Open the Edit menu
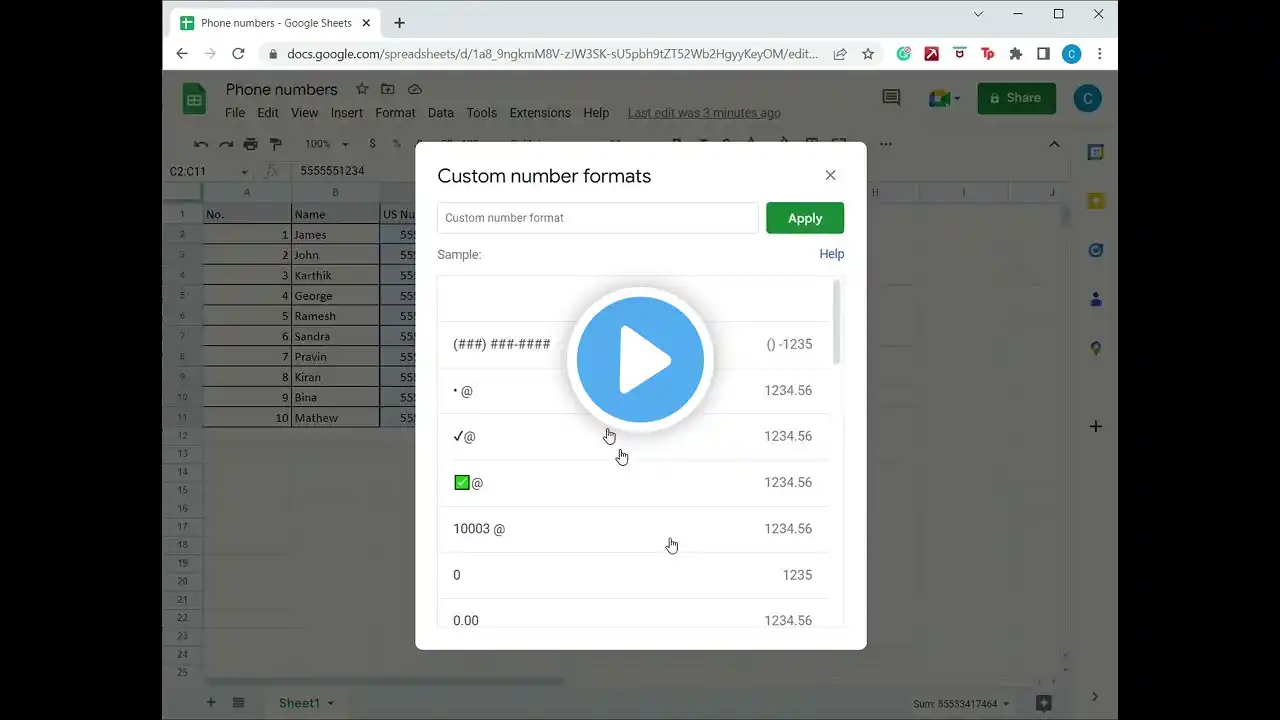1280x720 pixels. (x=268, y=113)
